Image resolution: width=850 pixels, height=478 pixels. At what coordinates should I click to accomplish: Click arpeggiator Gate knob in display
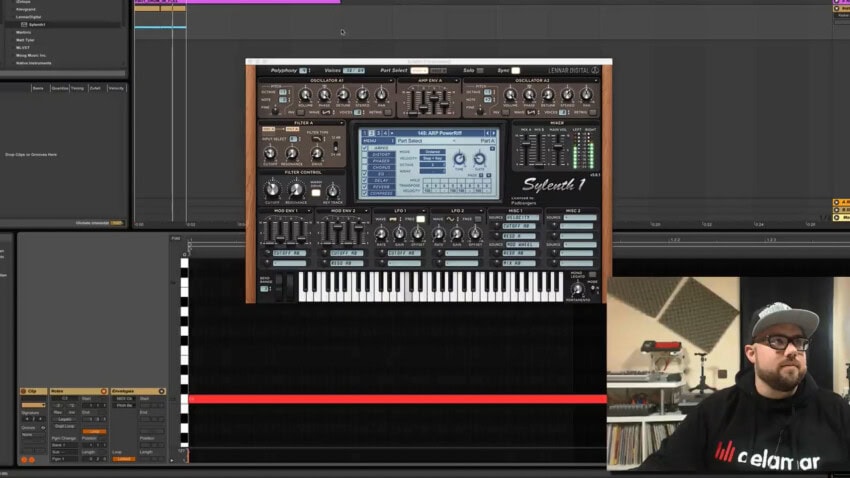pos(479,159)
